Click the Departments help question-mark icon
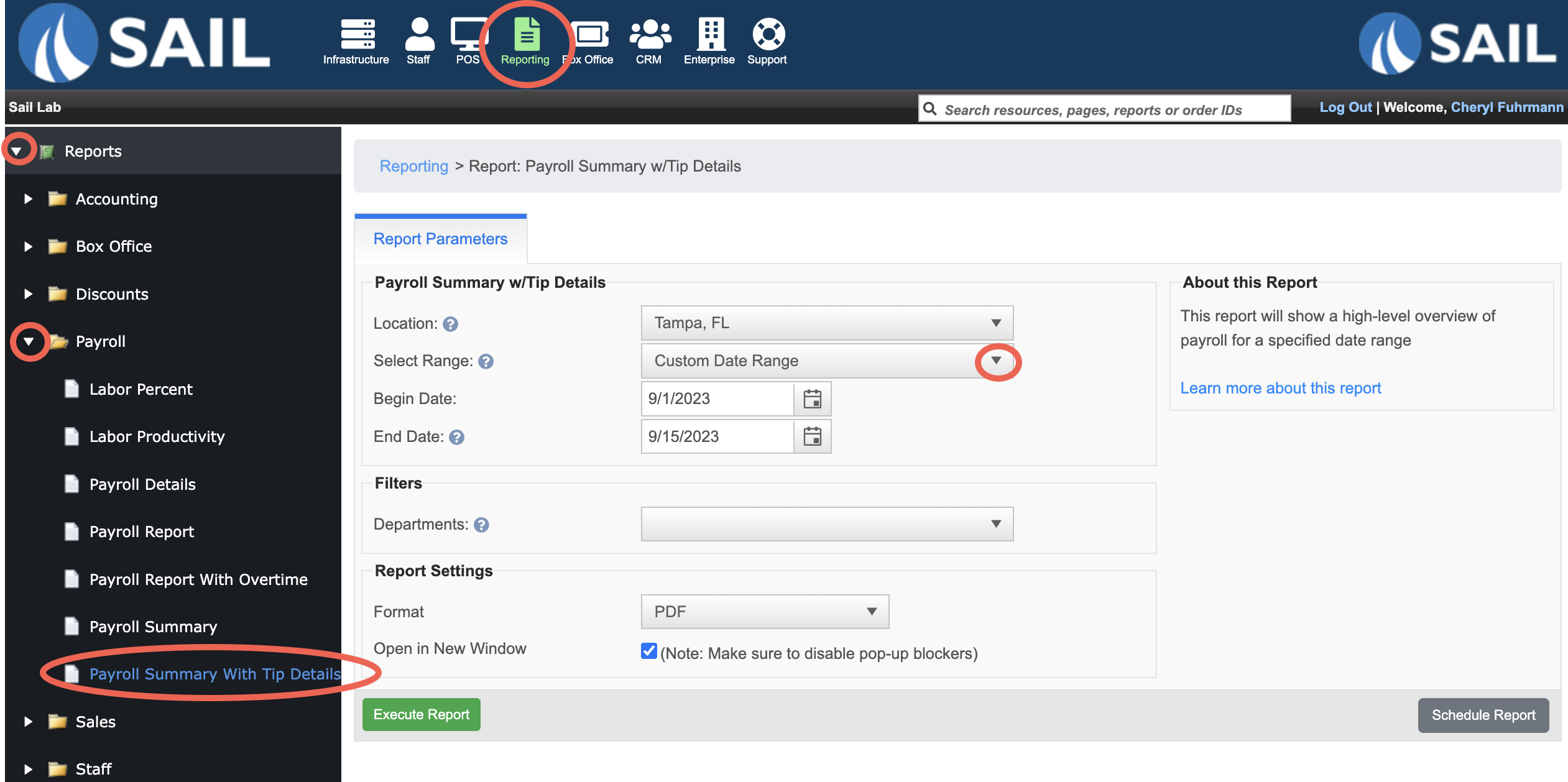1568x782 pixels. pyautogui.click(x=481, y=525)
